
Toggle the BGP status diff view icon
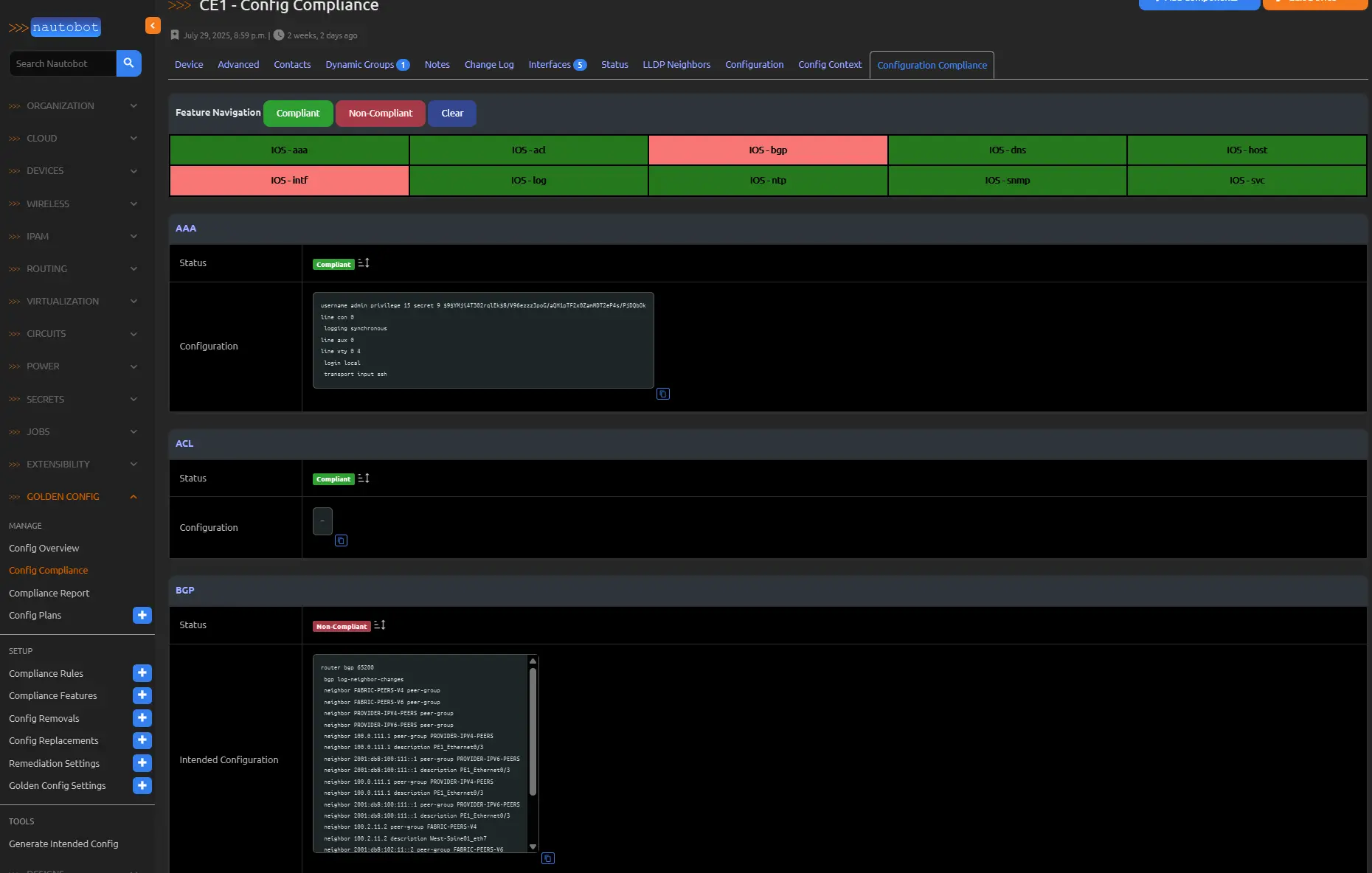click(x=380, y=625)
